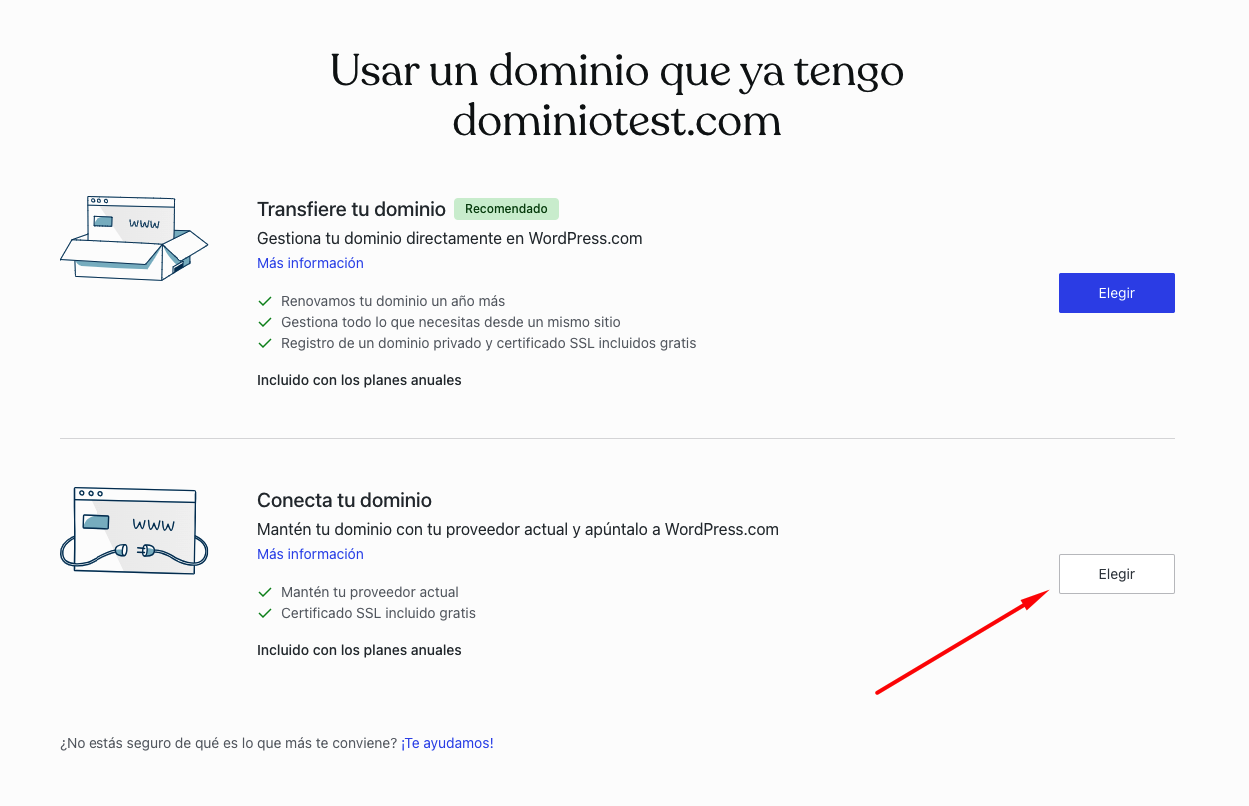This screenshot has width=1249, height=806.
Task: Choose the Conecta tu dominio white Elegir button
Action: [1116, 574]
